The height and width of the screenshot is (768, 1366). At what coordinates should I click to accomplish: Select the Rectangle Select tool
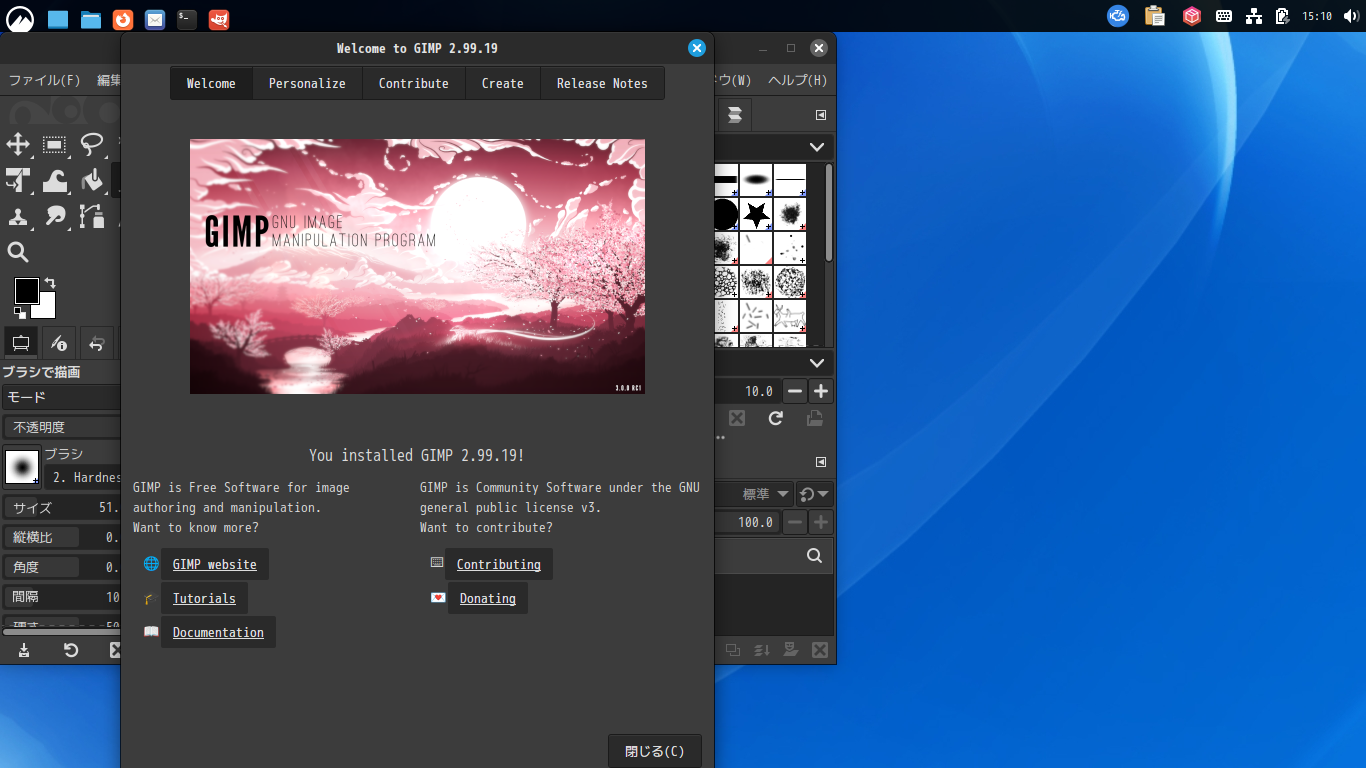pyautogui.click(x=55, y=145)
